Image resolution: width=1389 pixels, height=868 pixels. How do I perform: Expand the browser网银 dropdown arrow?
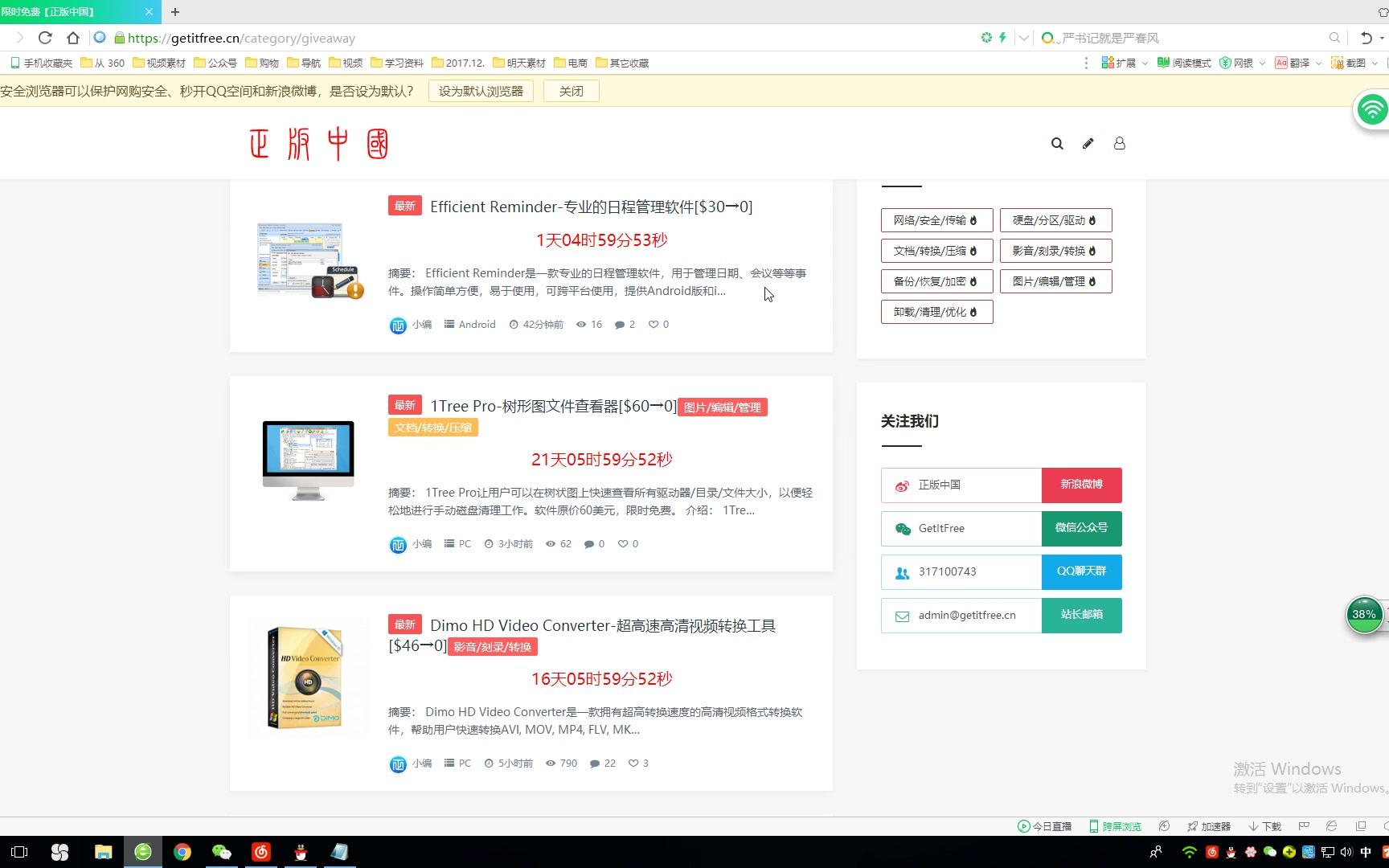pos(1261,63)
